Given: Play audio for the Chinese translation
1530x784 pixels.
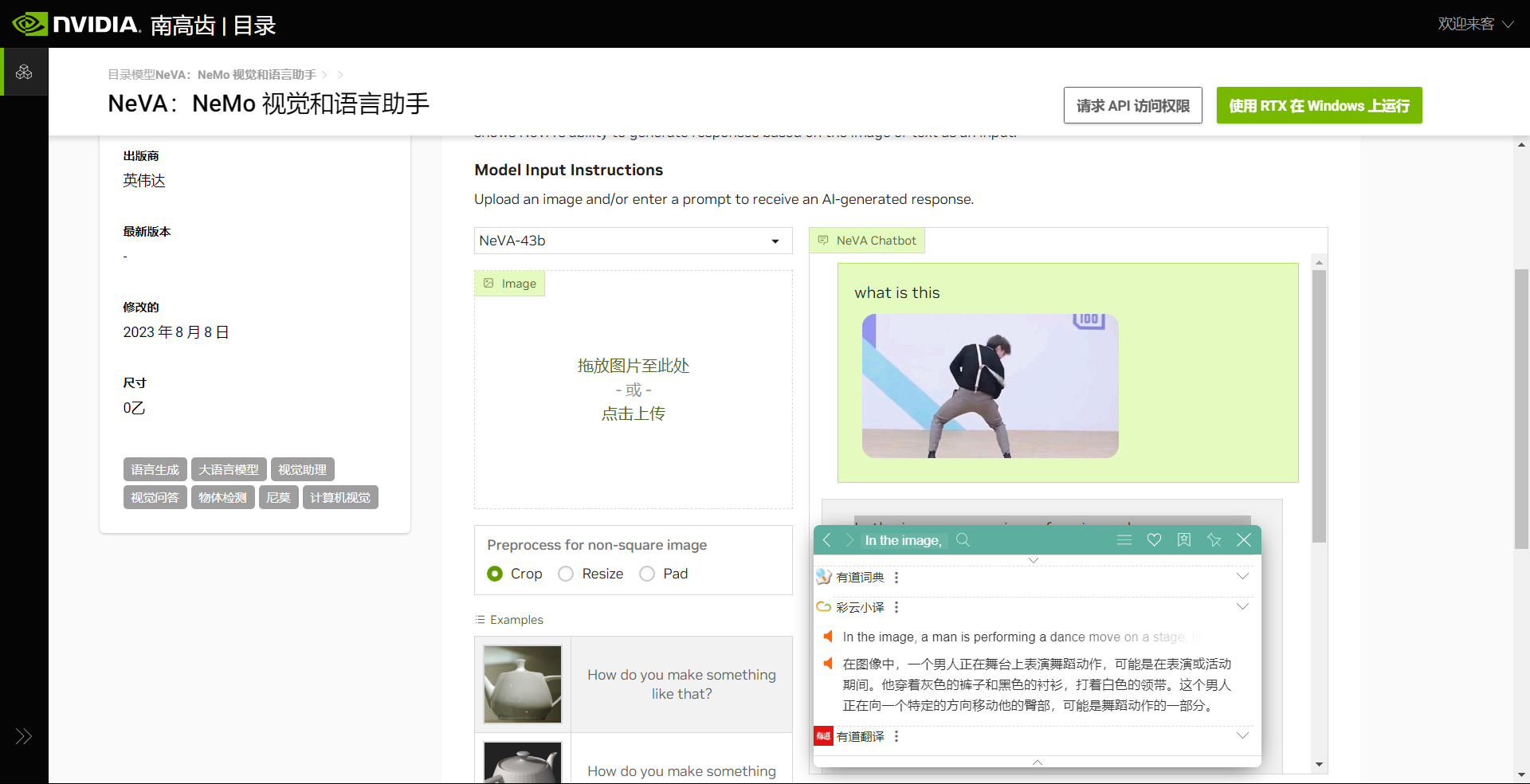Looking at the screenshot, I should click(828, 664).
